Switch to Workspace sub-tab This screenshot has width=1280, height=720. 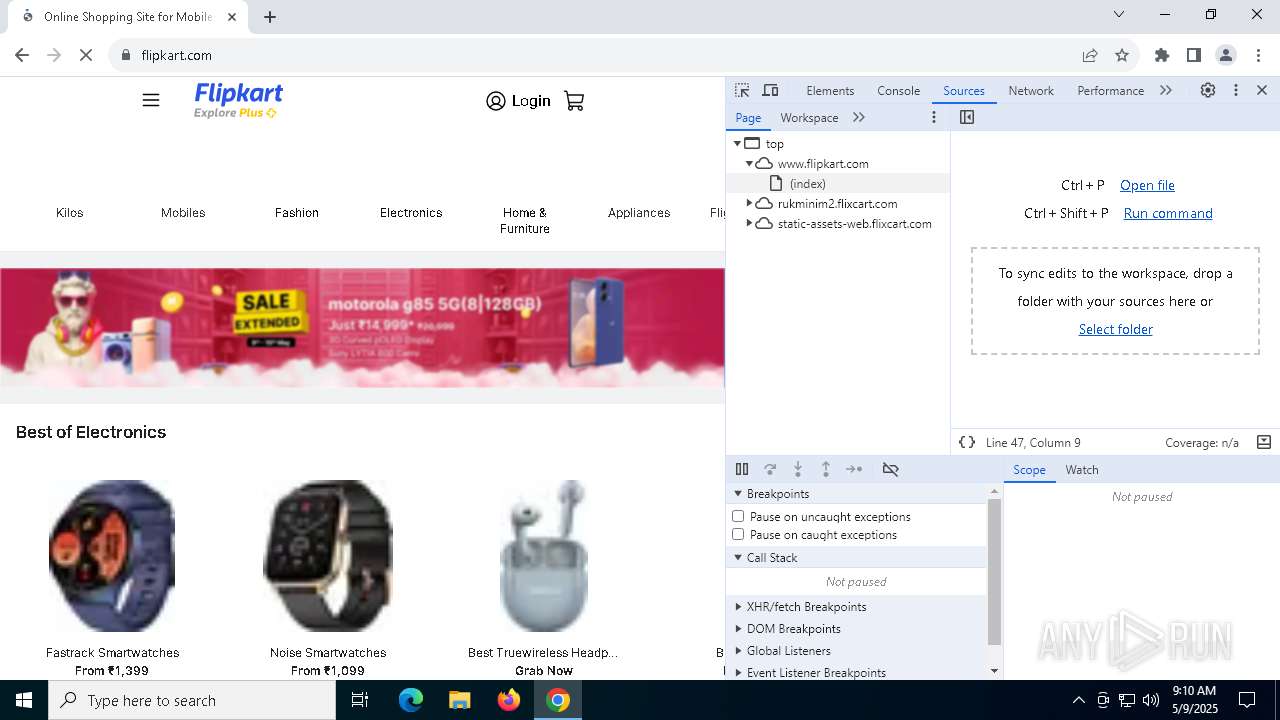tap(809, 117)
